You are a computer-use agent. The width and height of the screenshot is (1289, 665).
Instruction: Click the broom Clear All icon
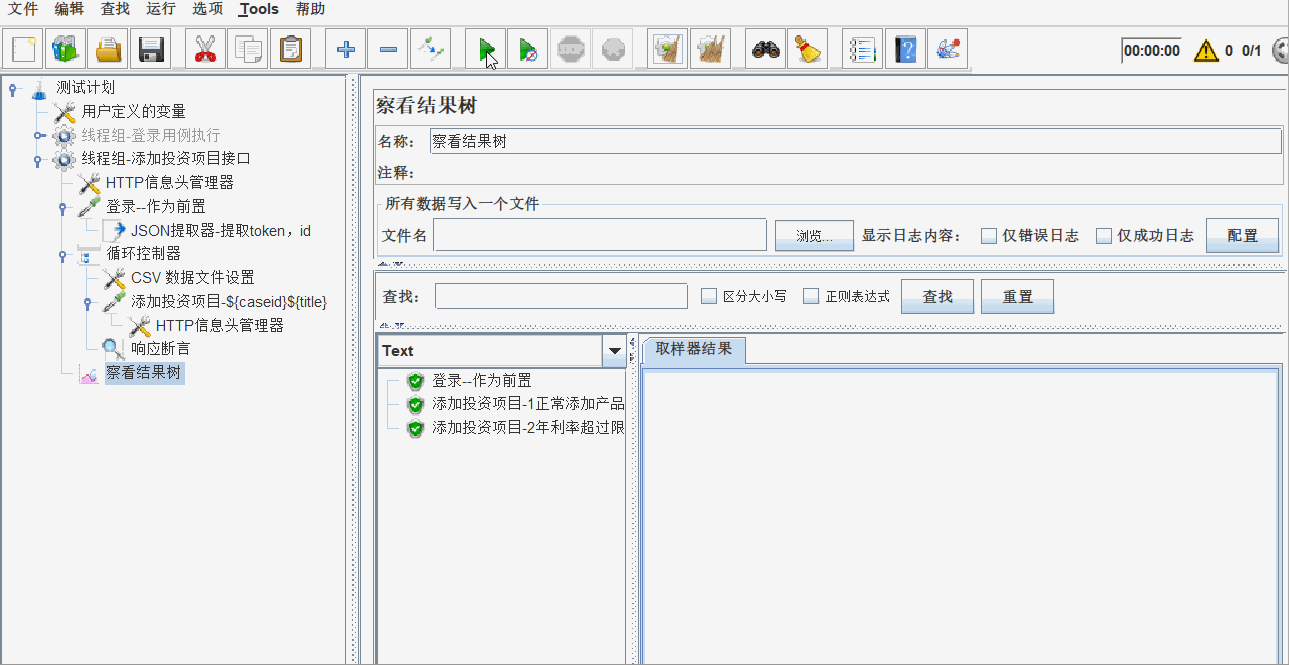(x=808, y=48)
